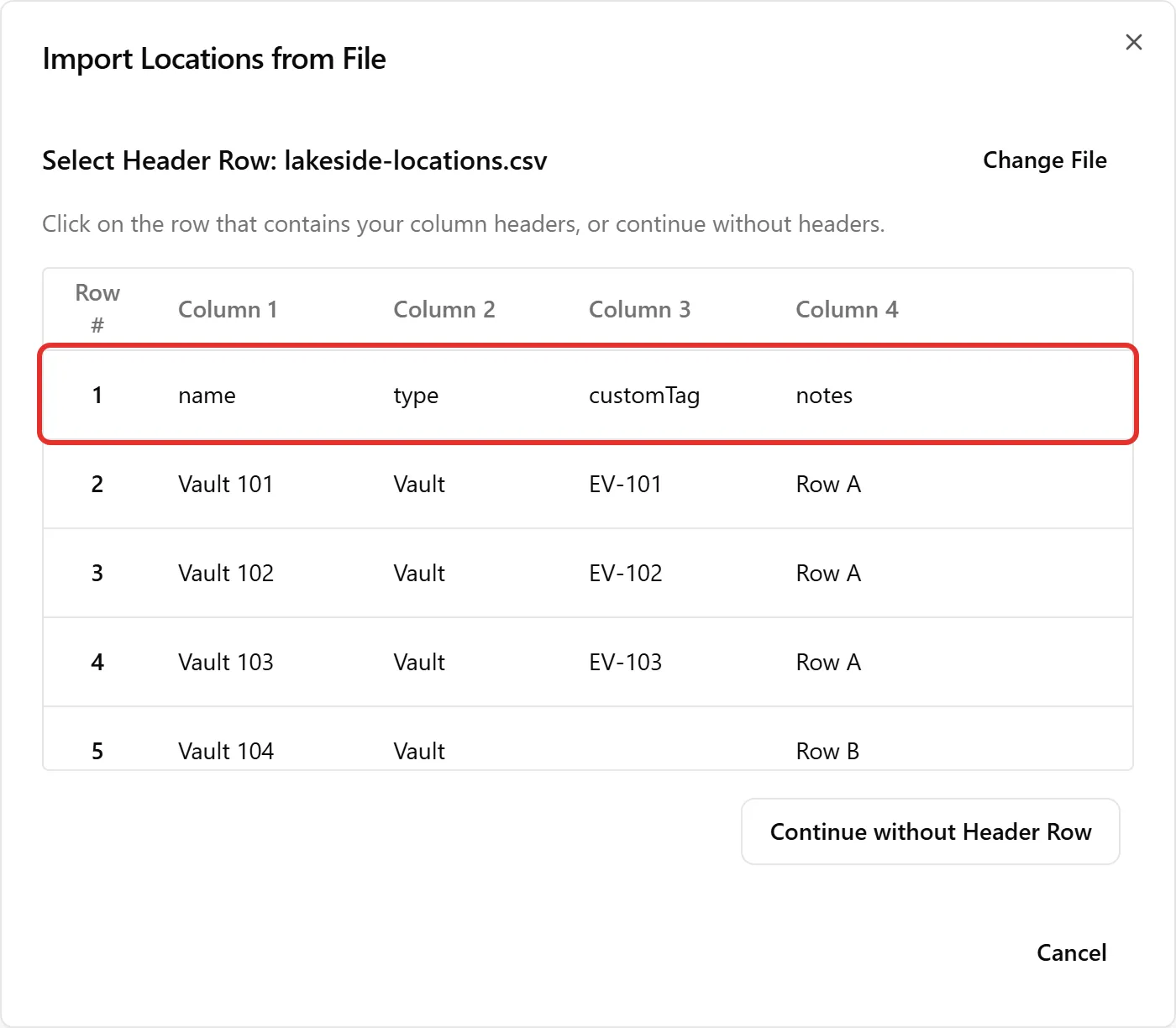Select the 'Vault 102' cell
This screenshot has height=1028, width=1176.
[226, 574]
